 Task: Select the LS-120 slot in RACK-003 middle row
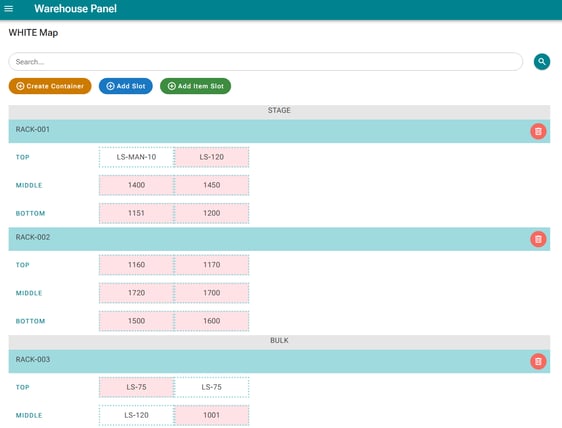coord(137,415)
